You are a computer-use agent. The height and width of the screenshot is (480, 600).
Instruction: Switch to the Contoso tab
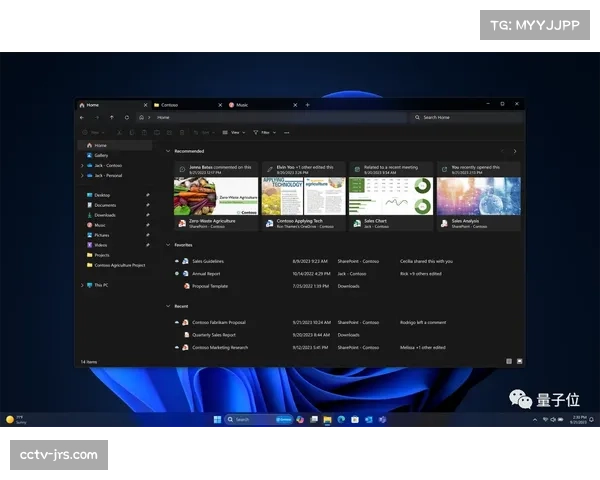(170, 104)
